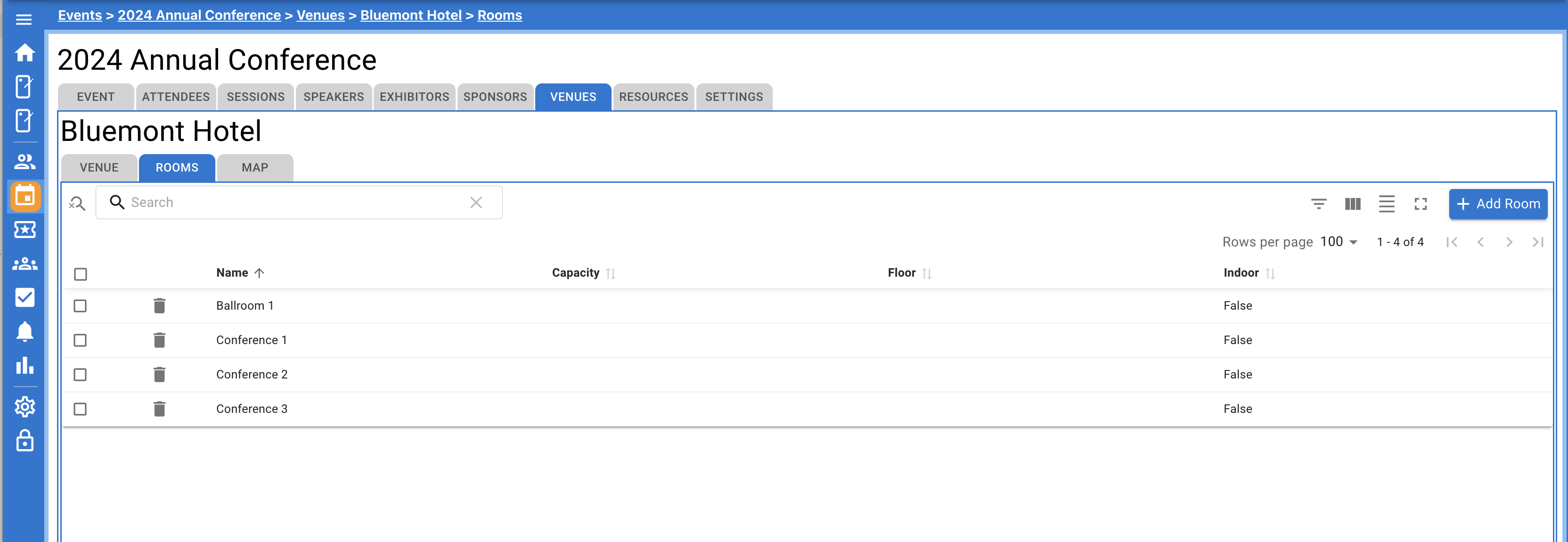1568x542 pixels.
Task: Open the Tickets section in sidebar
Action: pyautogui.click(x=24, y=230)
